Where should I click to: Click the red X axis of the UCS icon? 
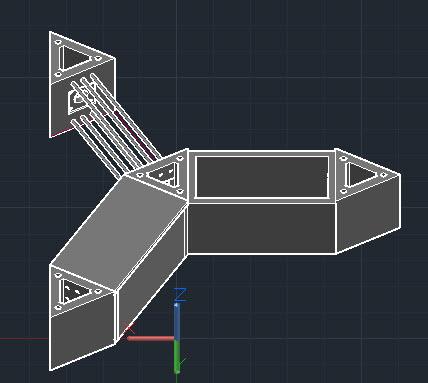pos(150,339)
